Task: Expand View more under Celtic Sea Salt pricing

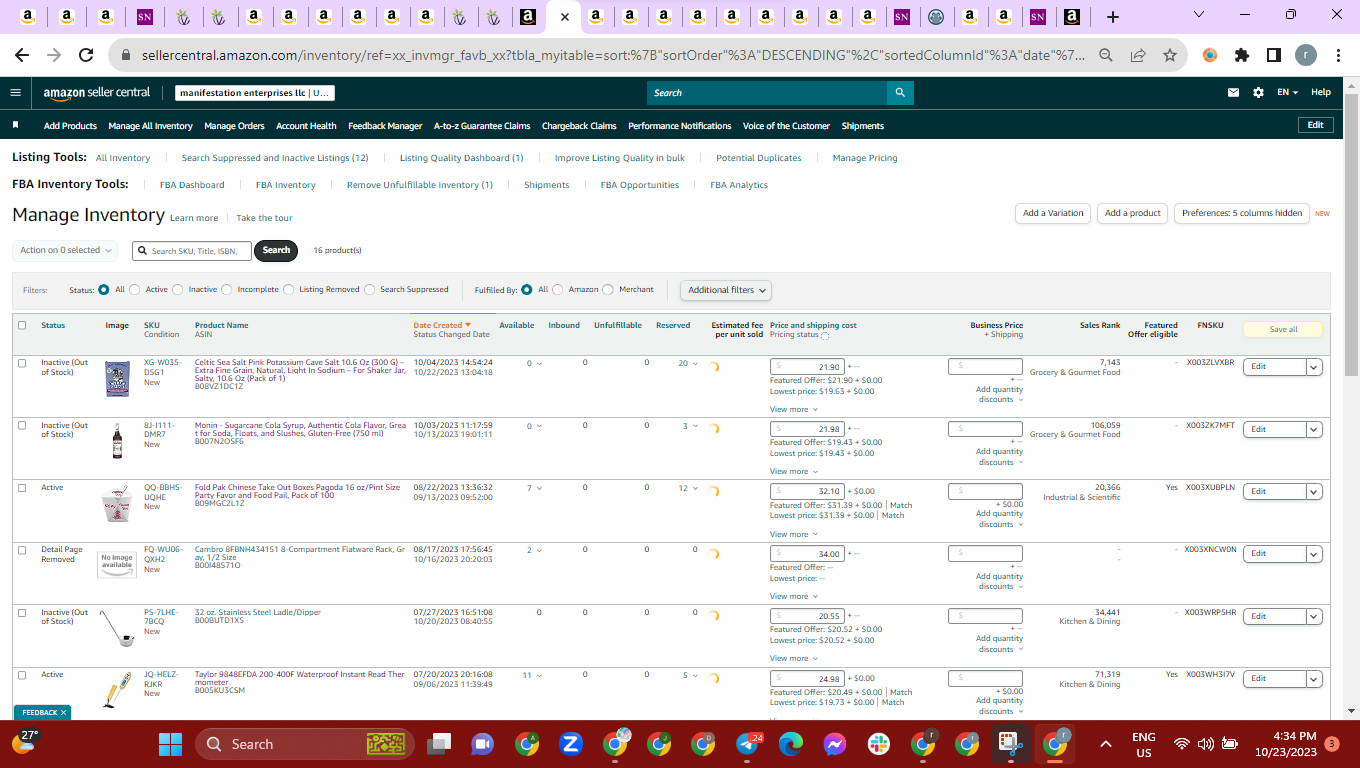Action: point(793,409)
